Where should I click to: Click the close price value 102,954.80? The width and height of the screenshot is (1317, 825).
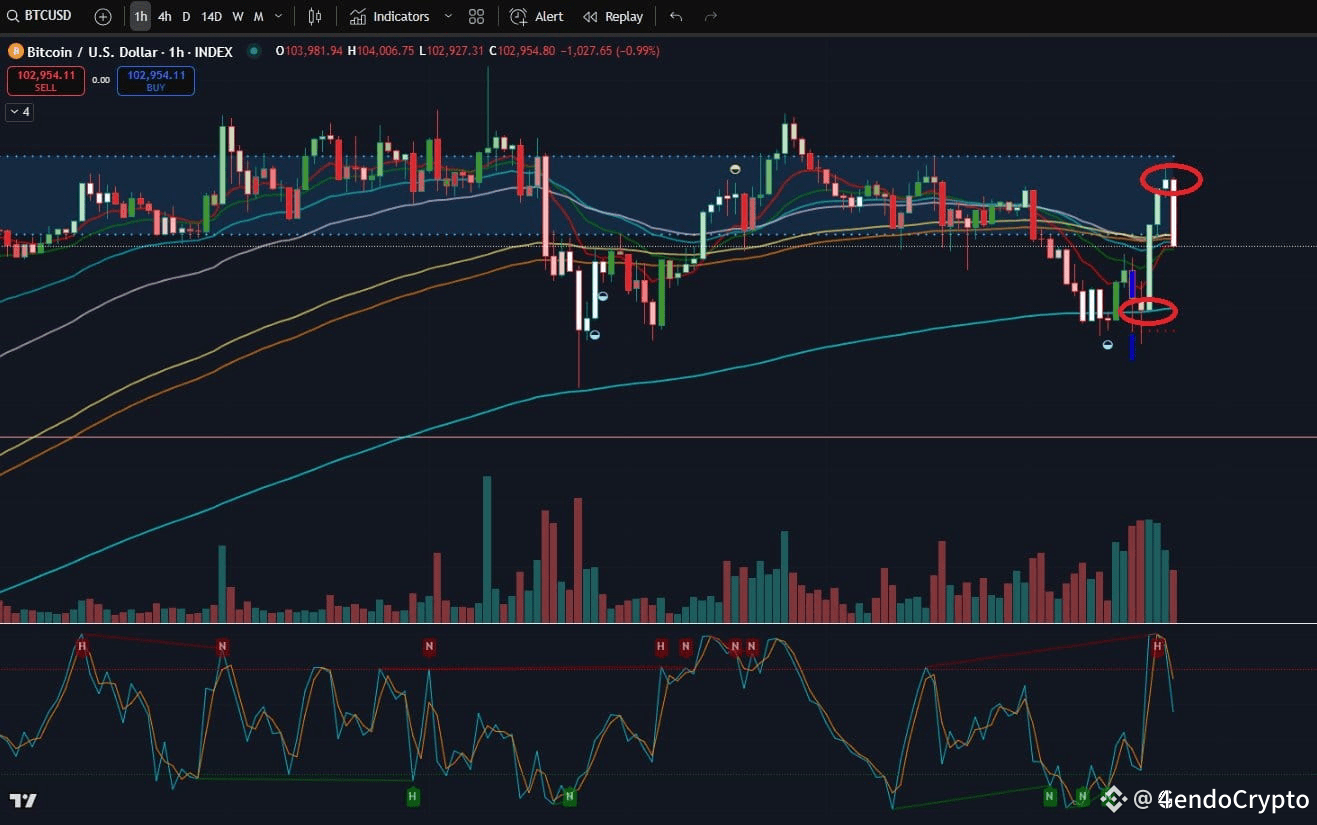526,51
